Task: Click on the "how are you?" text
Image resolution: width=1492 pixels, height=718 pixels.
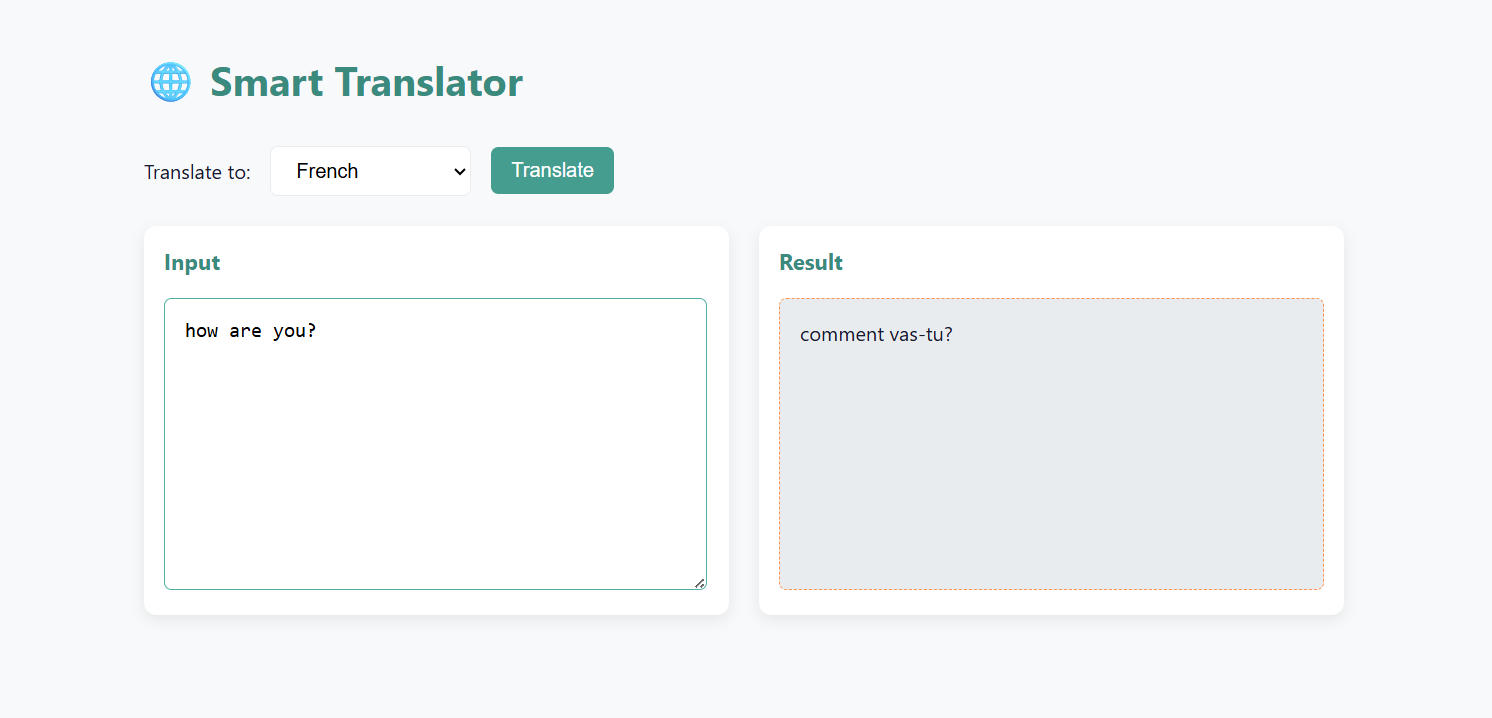Action: click(250, 331)
